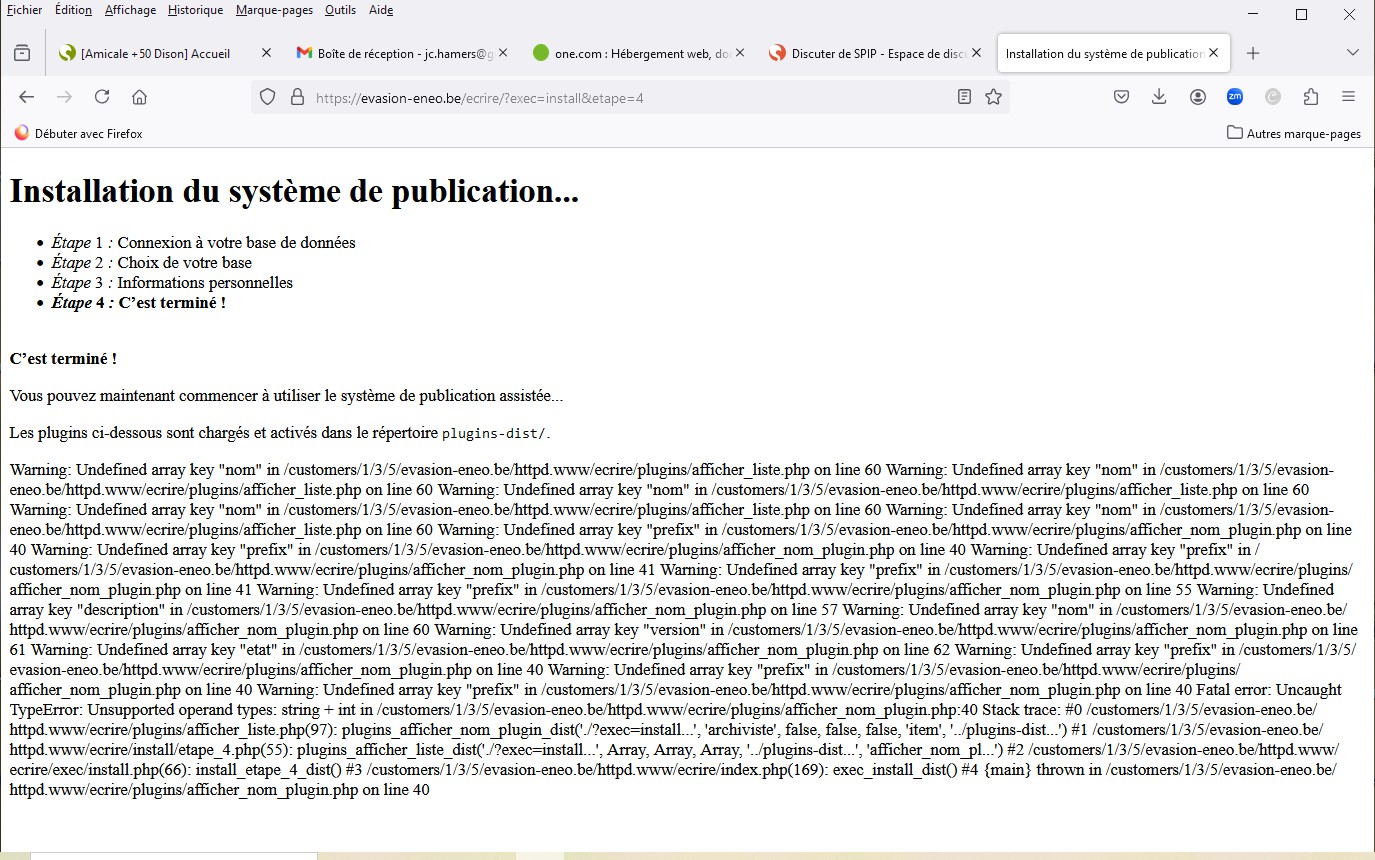Close the one.com tab
This screenshot has width=1375, height=860.
[740, 53]
